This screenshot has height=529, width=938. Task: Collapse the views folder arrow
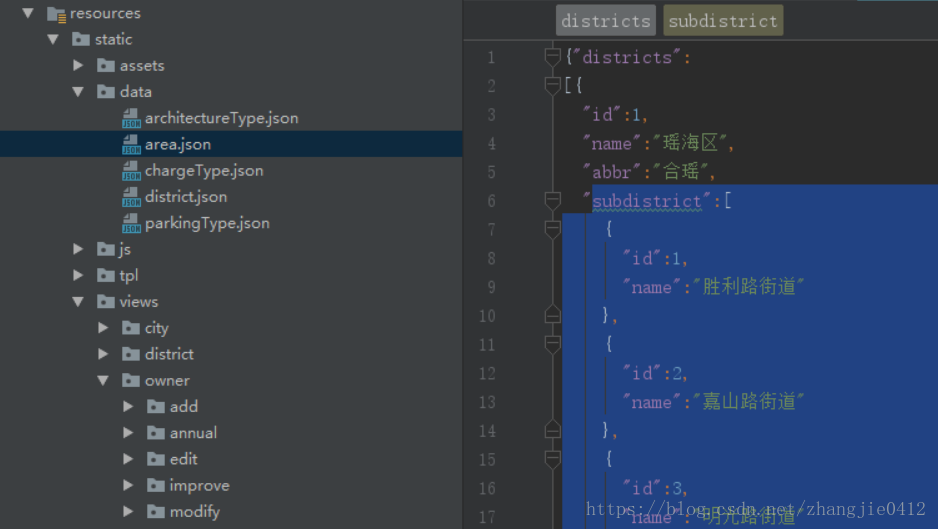pos(78,302)
